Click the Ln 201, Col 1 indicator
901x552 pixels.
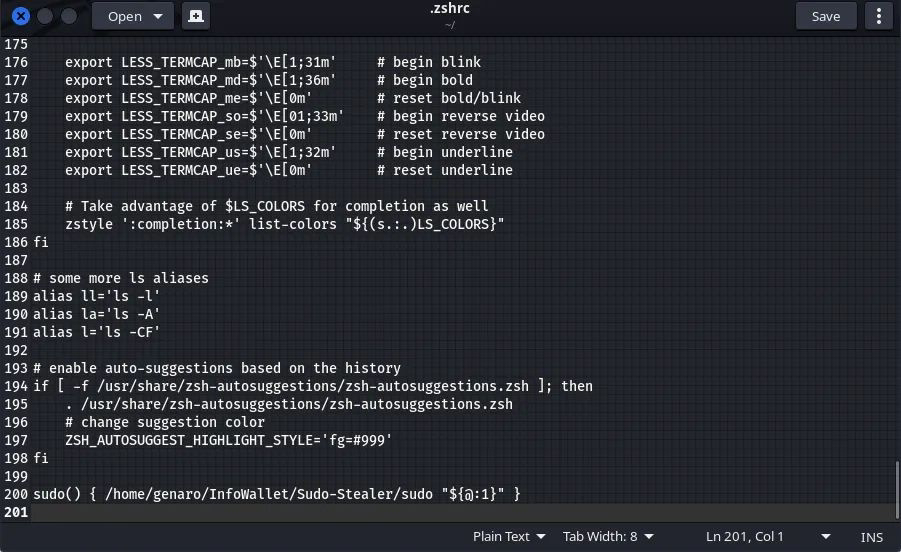[745, 536]
